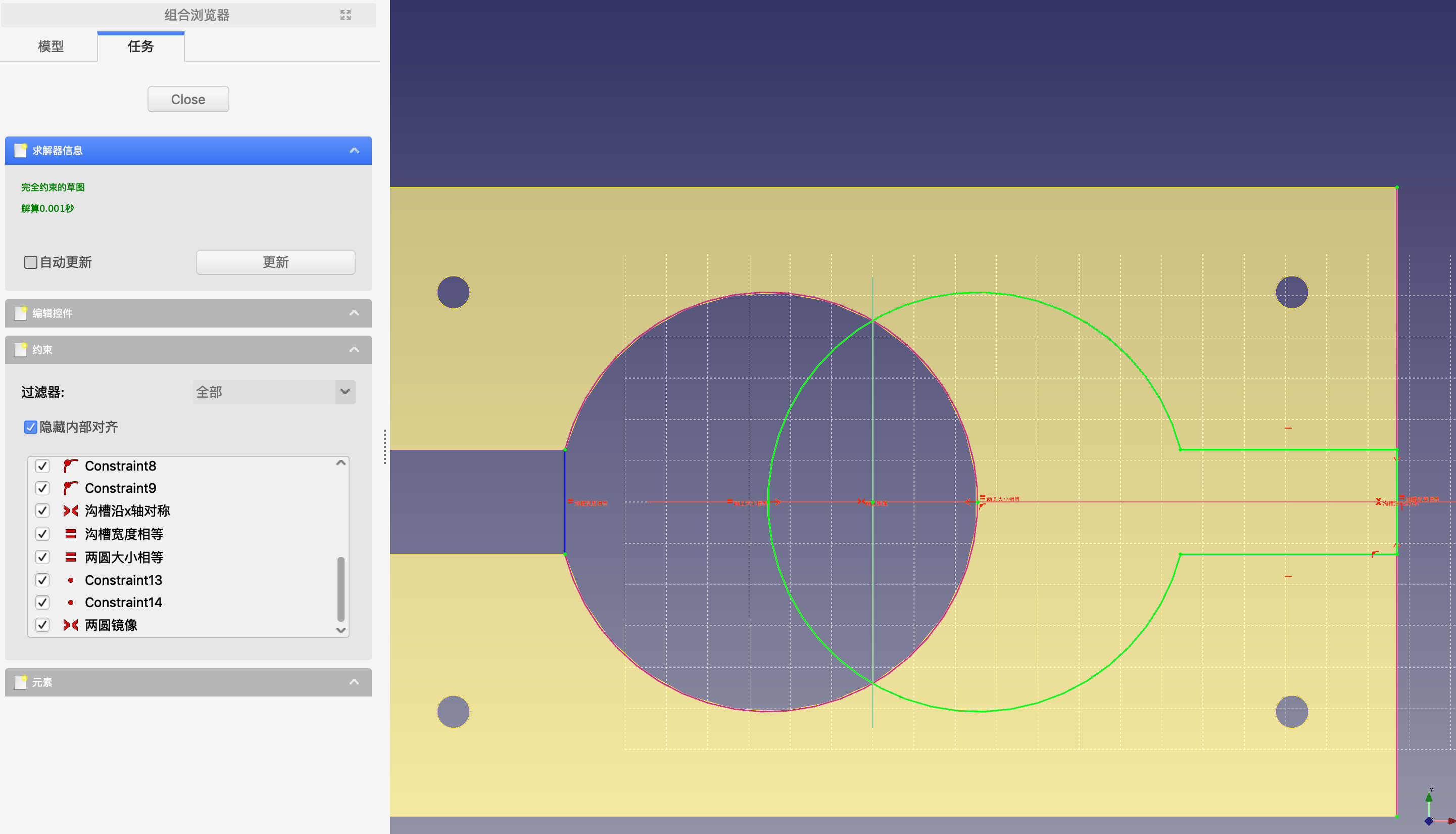Image resolution: width=1456 pixels, height=834 pixels.
Task: Select the 任务 tab
Action: coord(141,47)
